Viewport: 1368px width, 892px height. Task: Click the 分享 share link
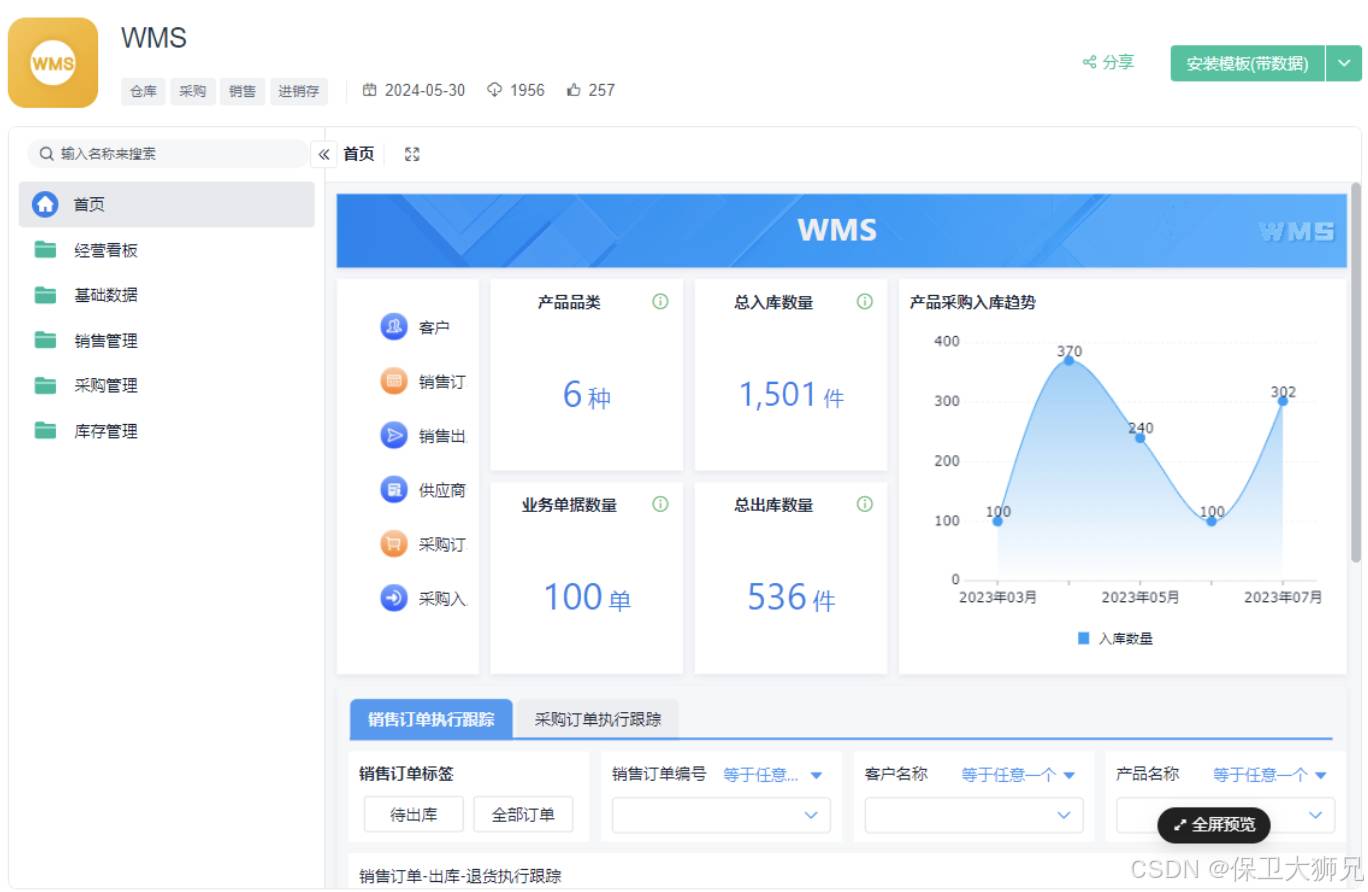point(1110,61)
